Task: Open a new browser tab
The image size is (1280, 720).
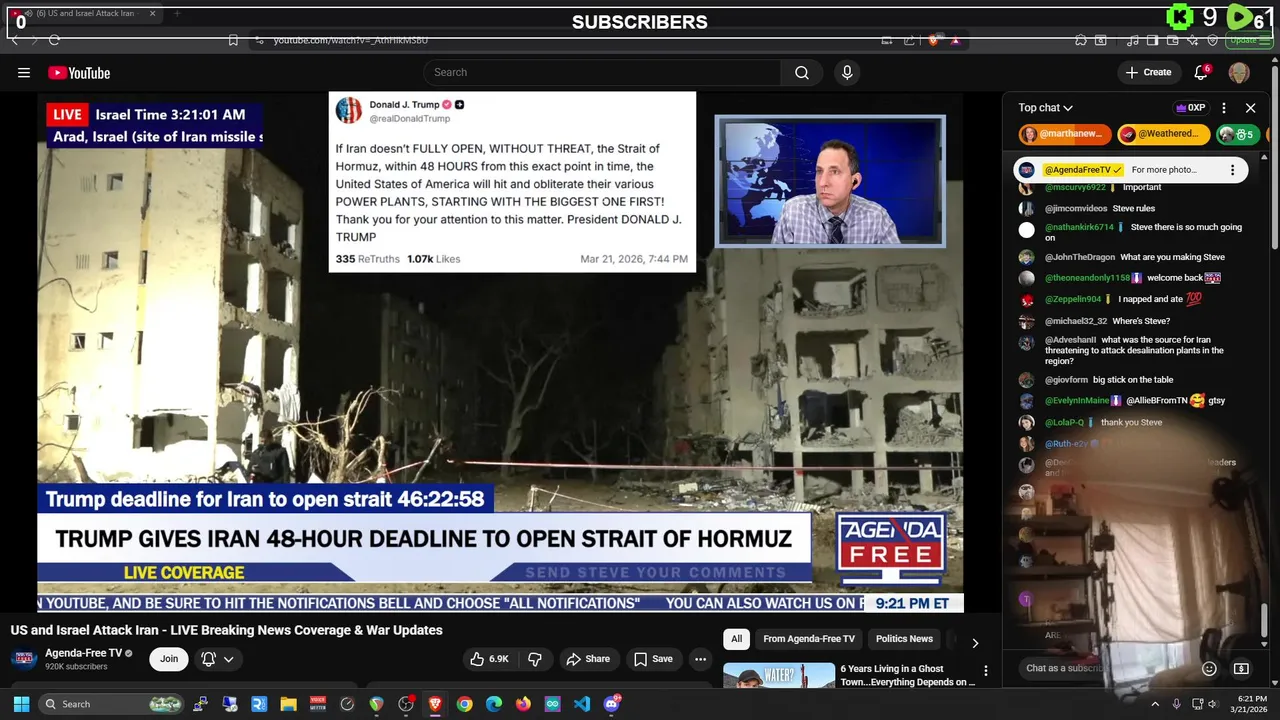Action: [x=177, y=14]
